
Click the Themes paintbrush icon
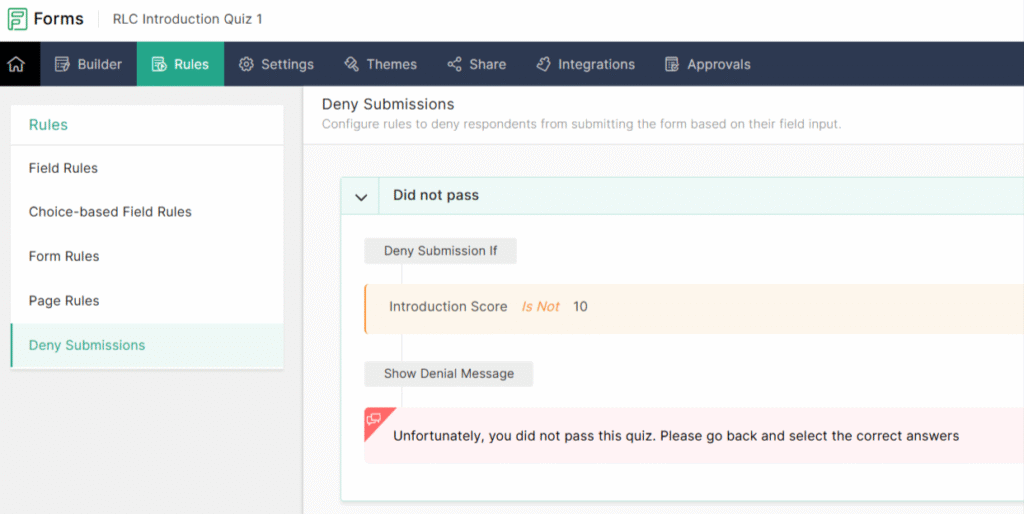(x=351, y=64)
